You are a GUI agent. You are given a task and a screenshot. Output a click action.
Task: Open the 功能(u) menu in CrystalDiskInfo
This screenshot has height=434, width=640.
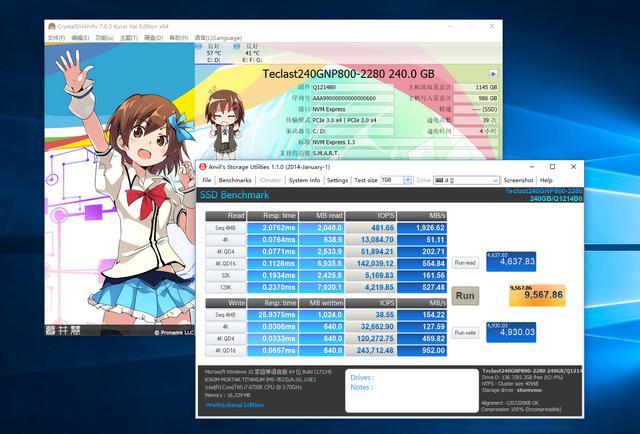pyautogui.click(x=104, y=38)
